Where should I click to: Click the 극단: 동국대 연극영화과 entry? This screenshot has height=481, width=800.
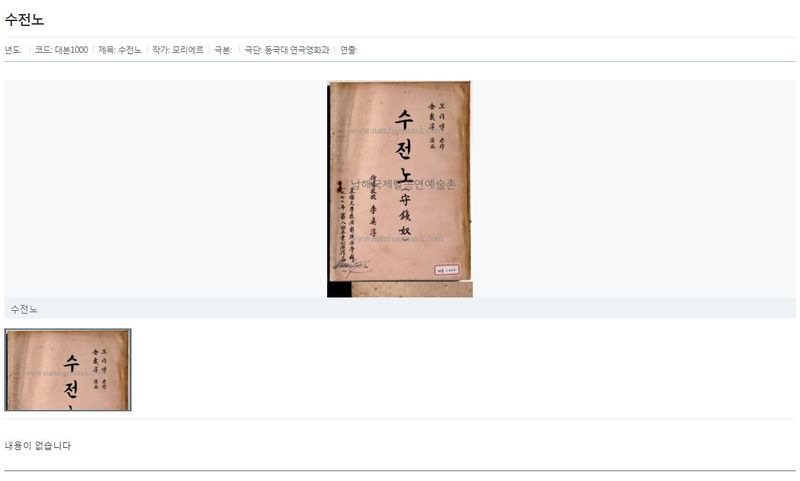pyautogui.click(x=287, y=50)
